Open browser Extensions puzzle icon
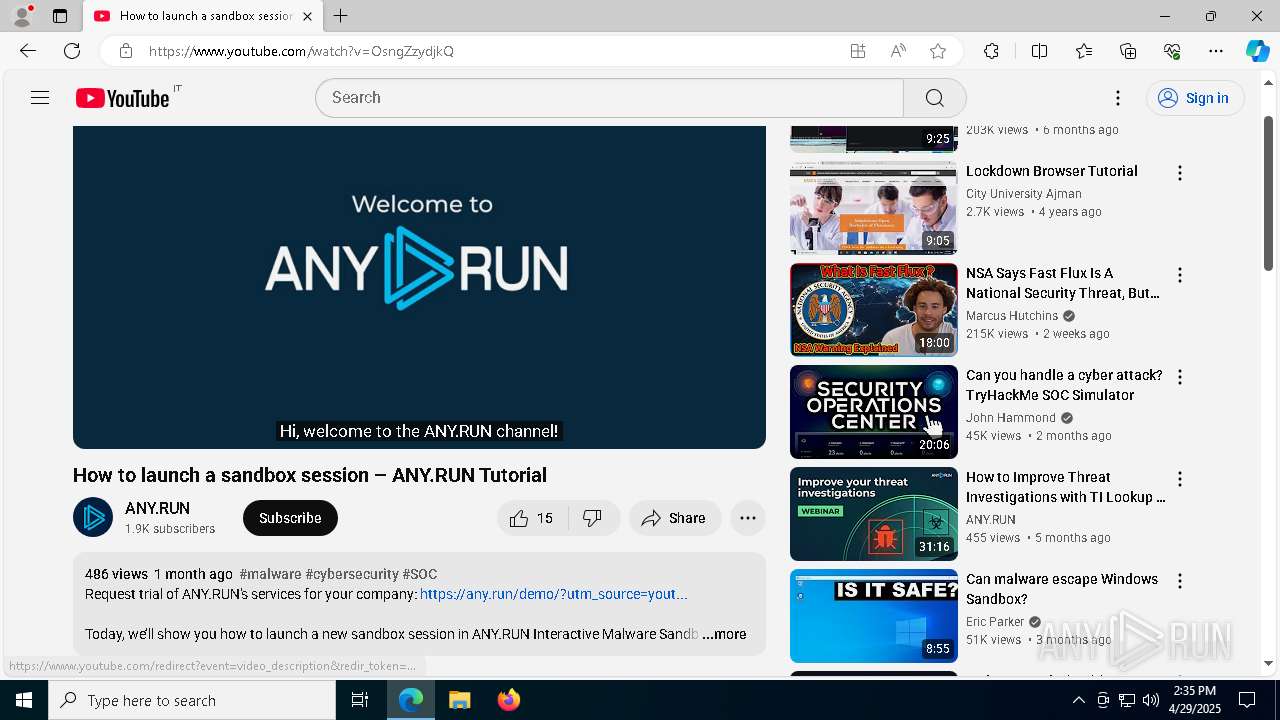This screenshot has width=1280, height=720. [991, 51]
